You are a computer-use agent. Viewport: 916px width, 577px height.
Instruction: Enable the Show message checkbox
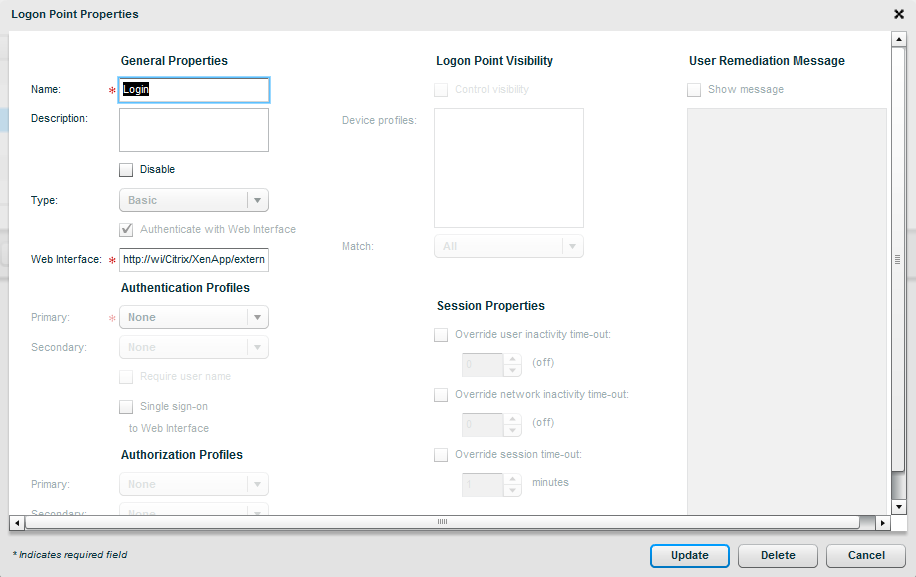(x=694, y=90)
